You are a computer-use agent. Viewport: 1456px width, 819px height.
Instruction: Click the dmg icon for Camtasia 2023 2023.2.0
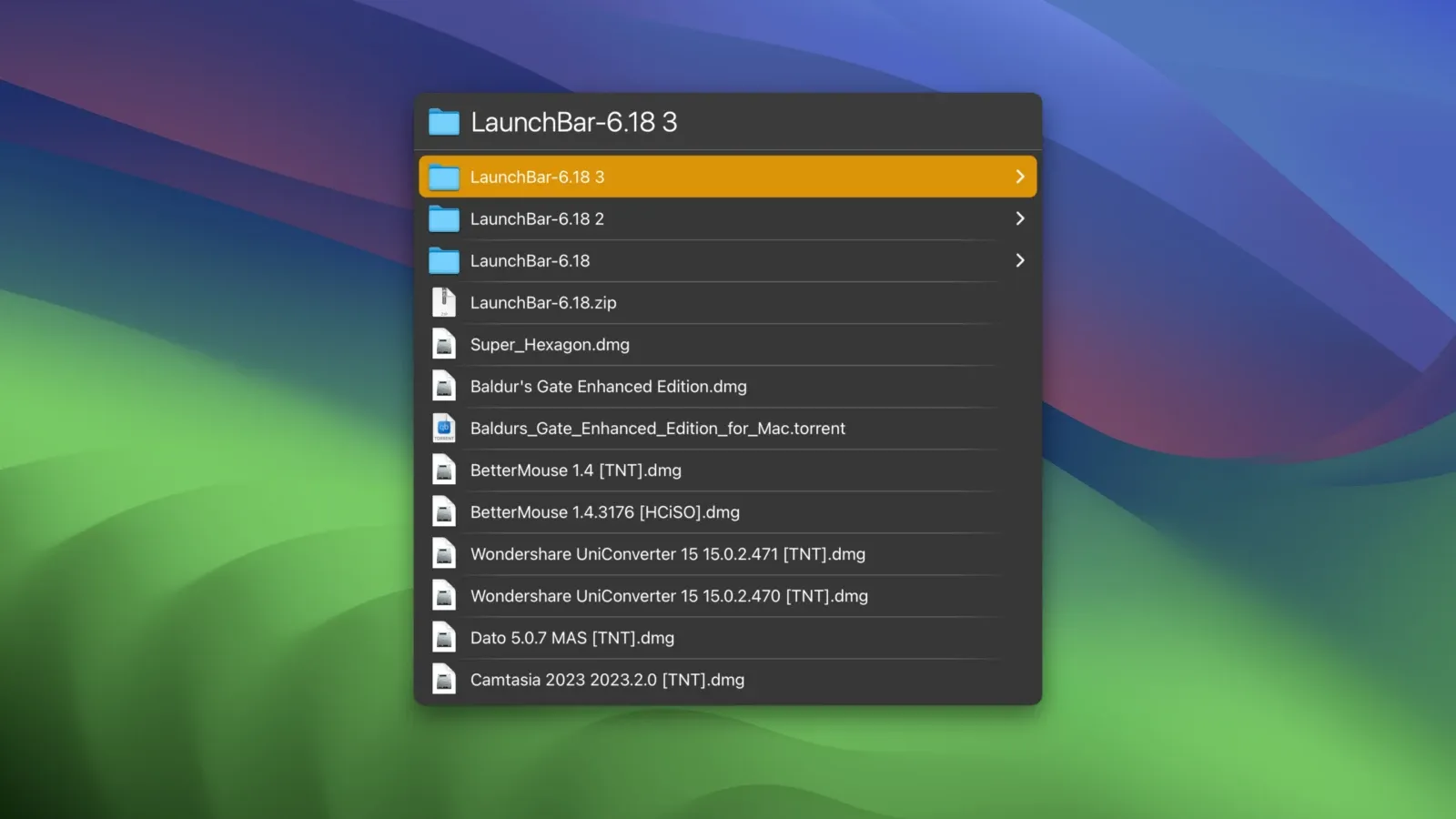point(444,679)
